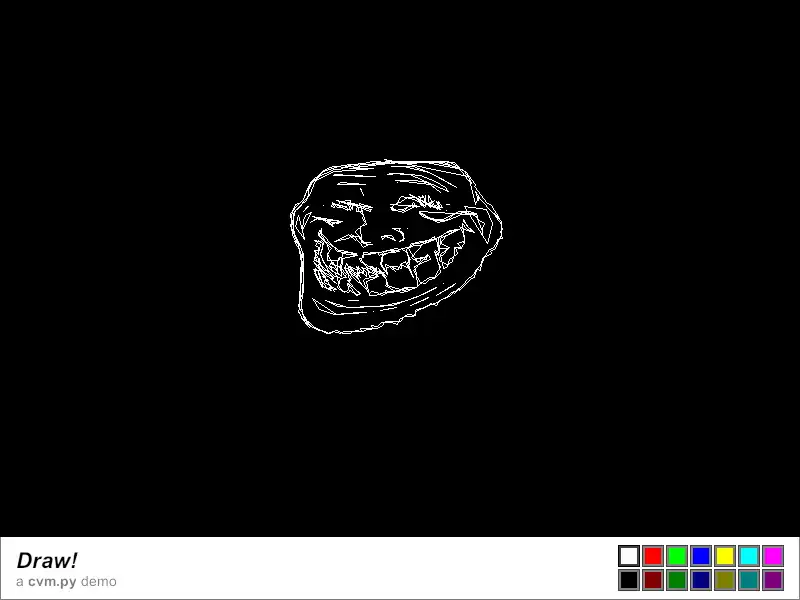Select the black color swatch
The image size is (800, 600).
629,580
